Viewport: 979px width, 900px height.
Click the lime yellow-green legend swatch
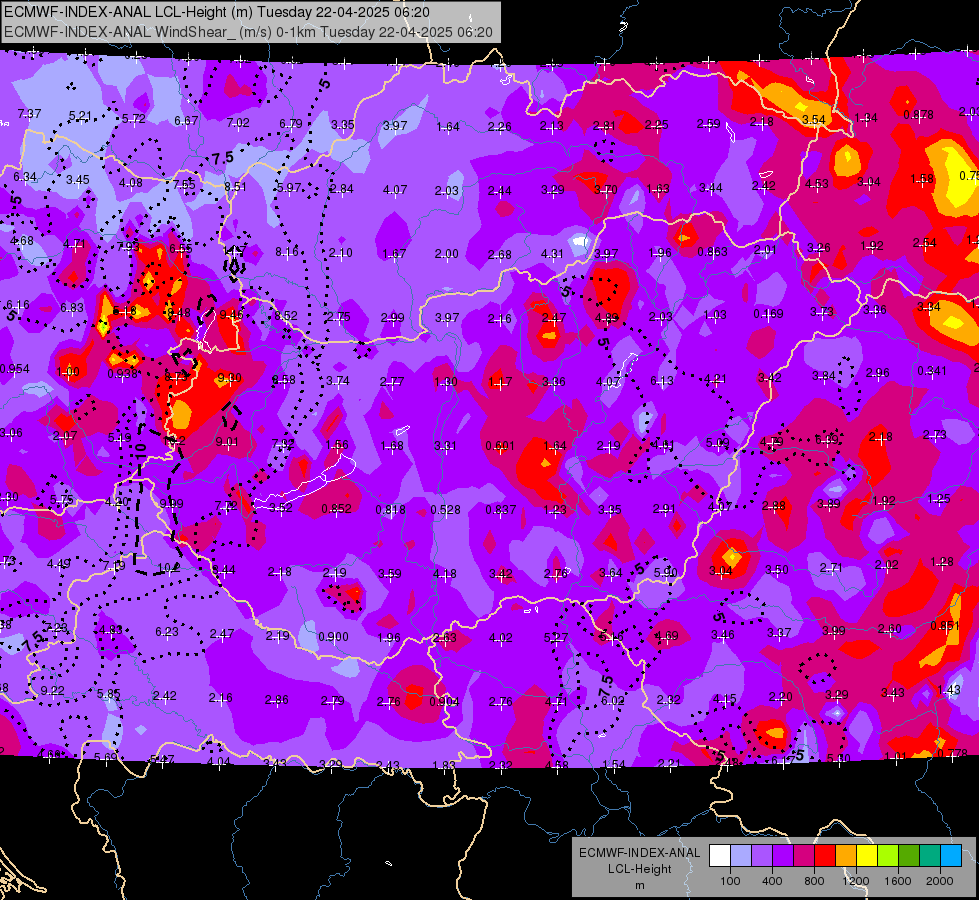(x=888, y=856)
